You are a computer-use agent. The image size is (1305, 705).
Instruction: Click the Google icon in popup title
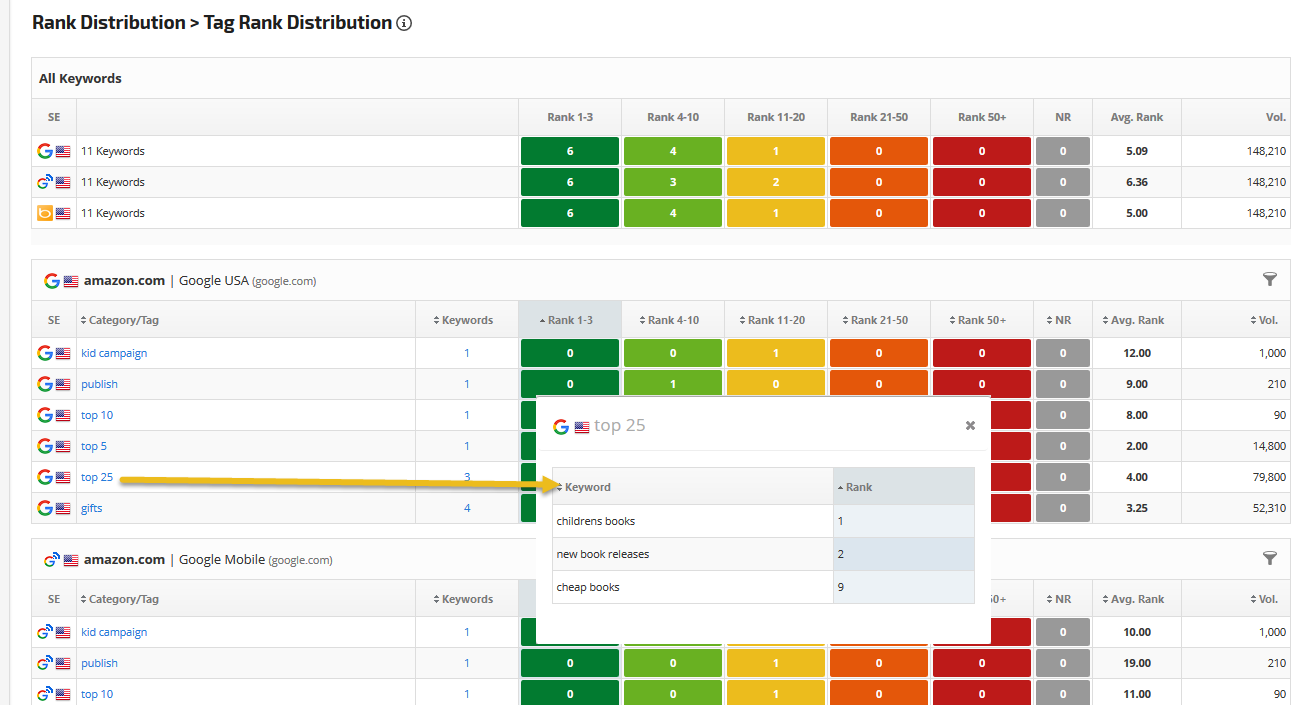(561, 426)
